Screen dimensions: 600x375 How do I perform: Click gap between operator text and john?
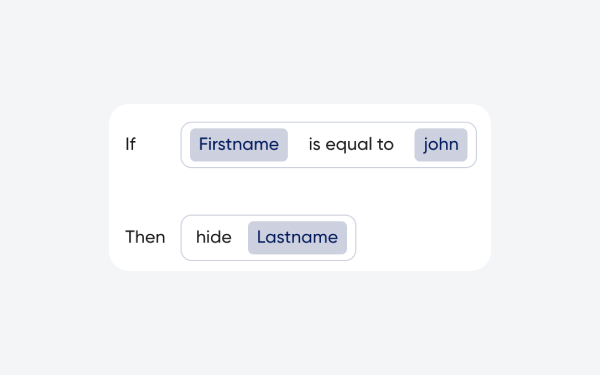(x=404, y=145)
